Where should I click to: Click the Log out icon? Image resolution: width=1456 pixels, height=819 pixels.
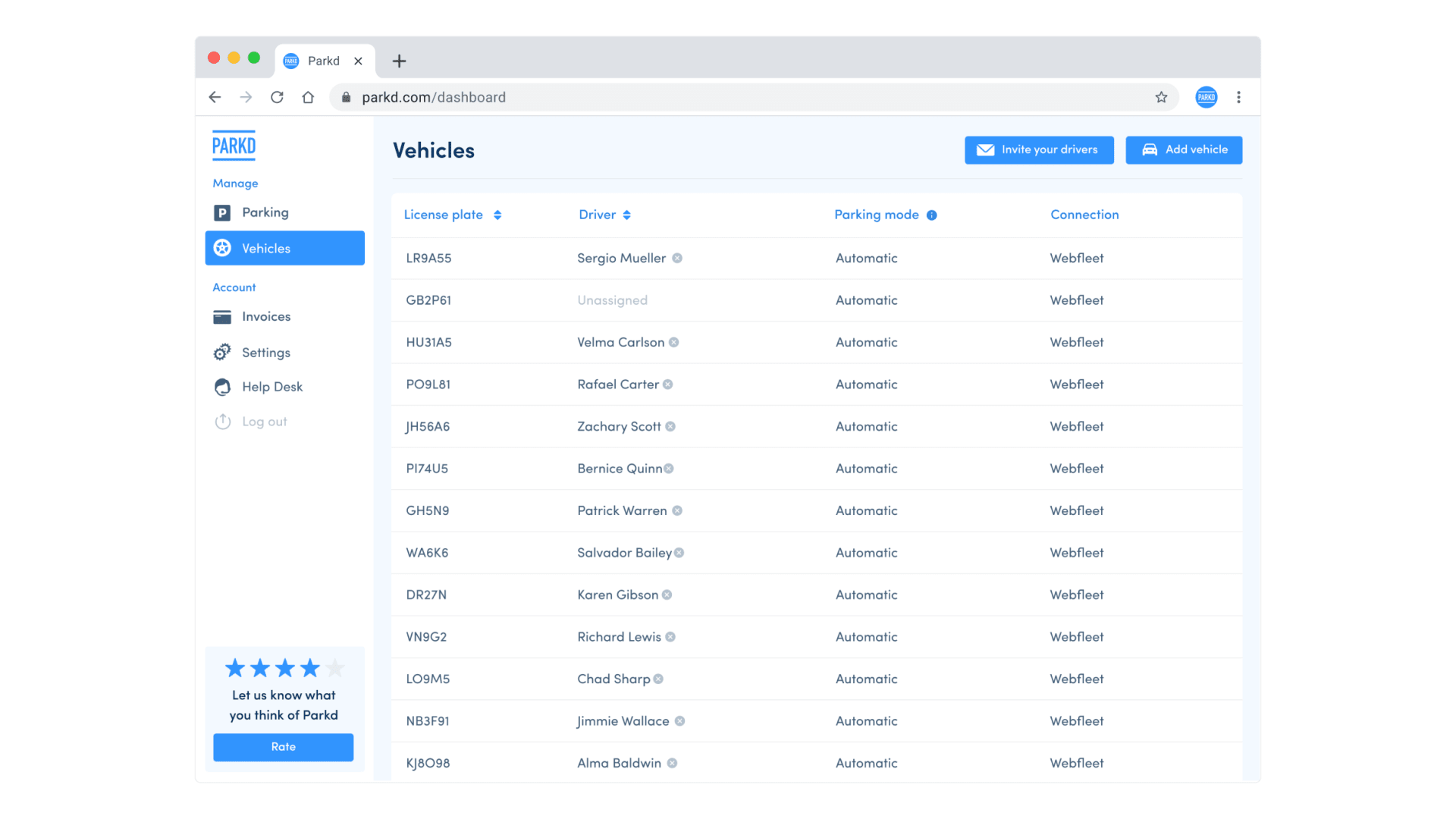[x=222, y=422]
